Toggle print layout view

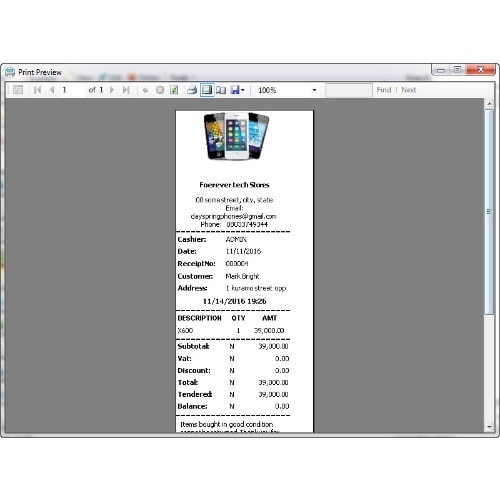click(x=207, y=90)
